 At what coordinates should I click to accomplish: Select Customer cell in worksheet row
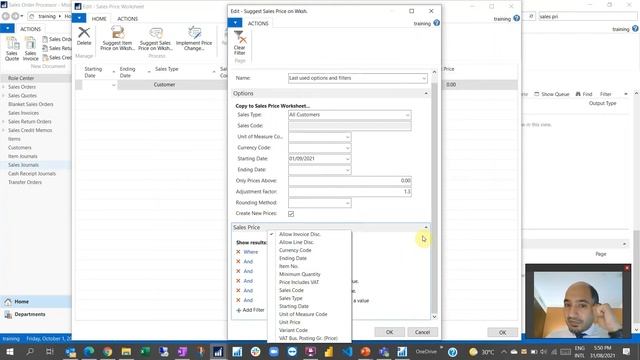click(164, 85)
